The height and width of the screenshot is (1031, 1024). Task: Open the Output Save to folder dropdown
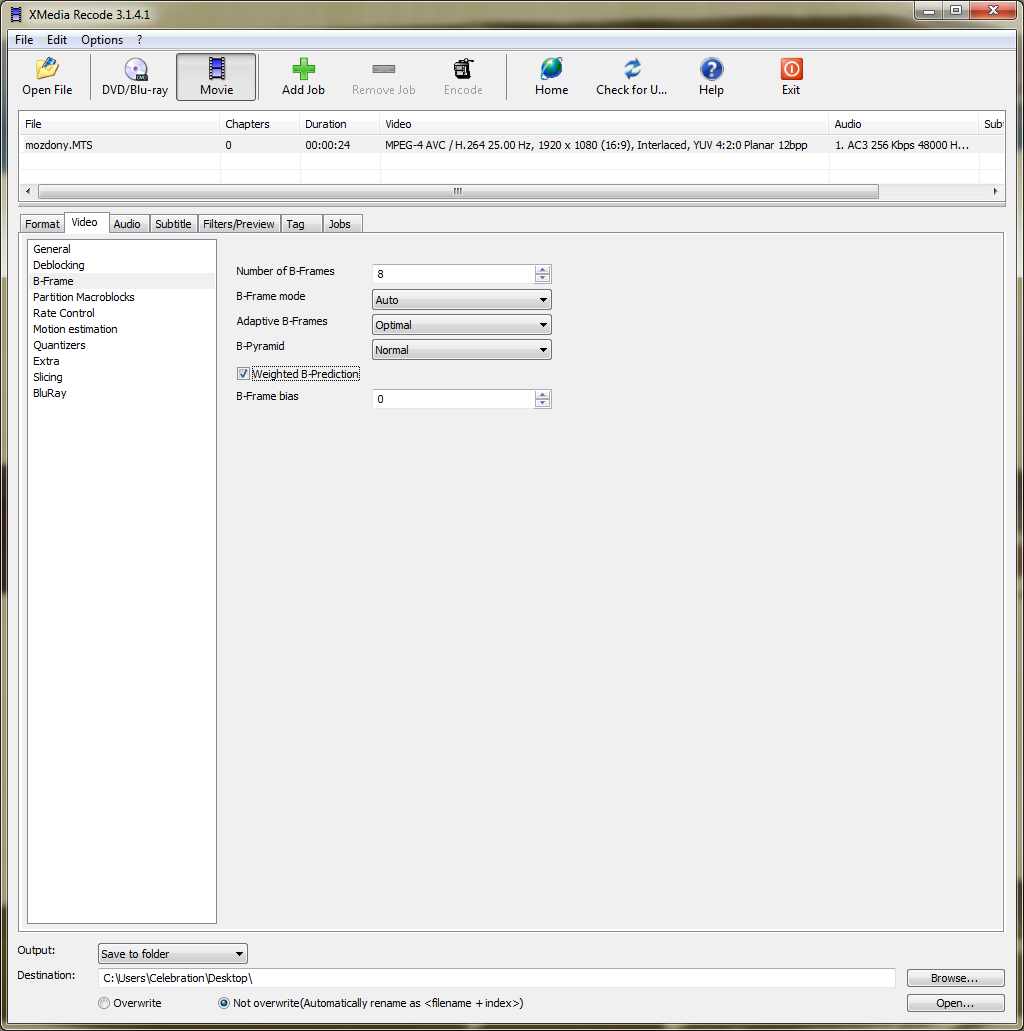pos(173,953)
